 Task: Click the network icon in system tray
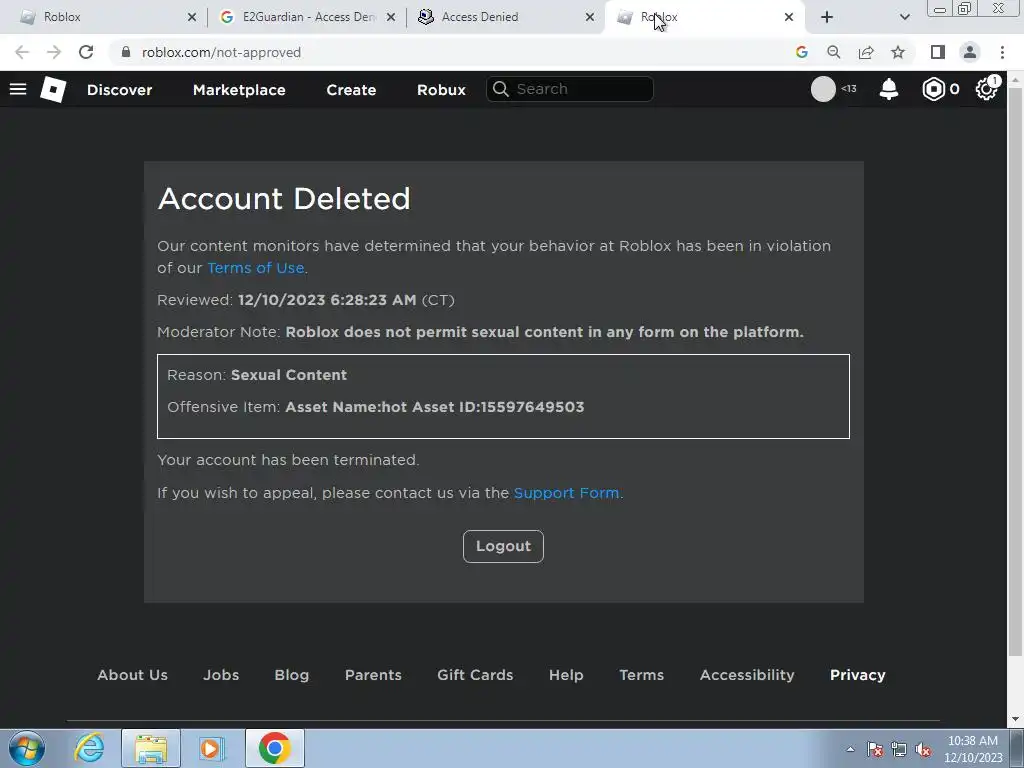[899, 750]
